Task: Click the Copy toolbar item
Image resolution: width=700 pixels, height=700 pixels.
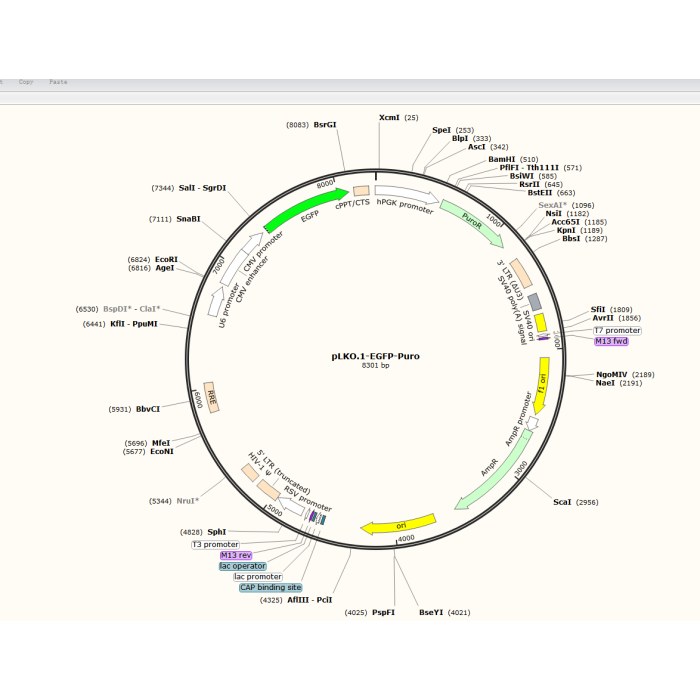Action: click(28, 82)
